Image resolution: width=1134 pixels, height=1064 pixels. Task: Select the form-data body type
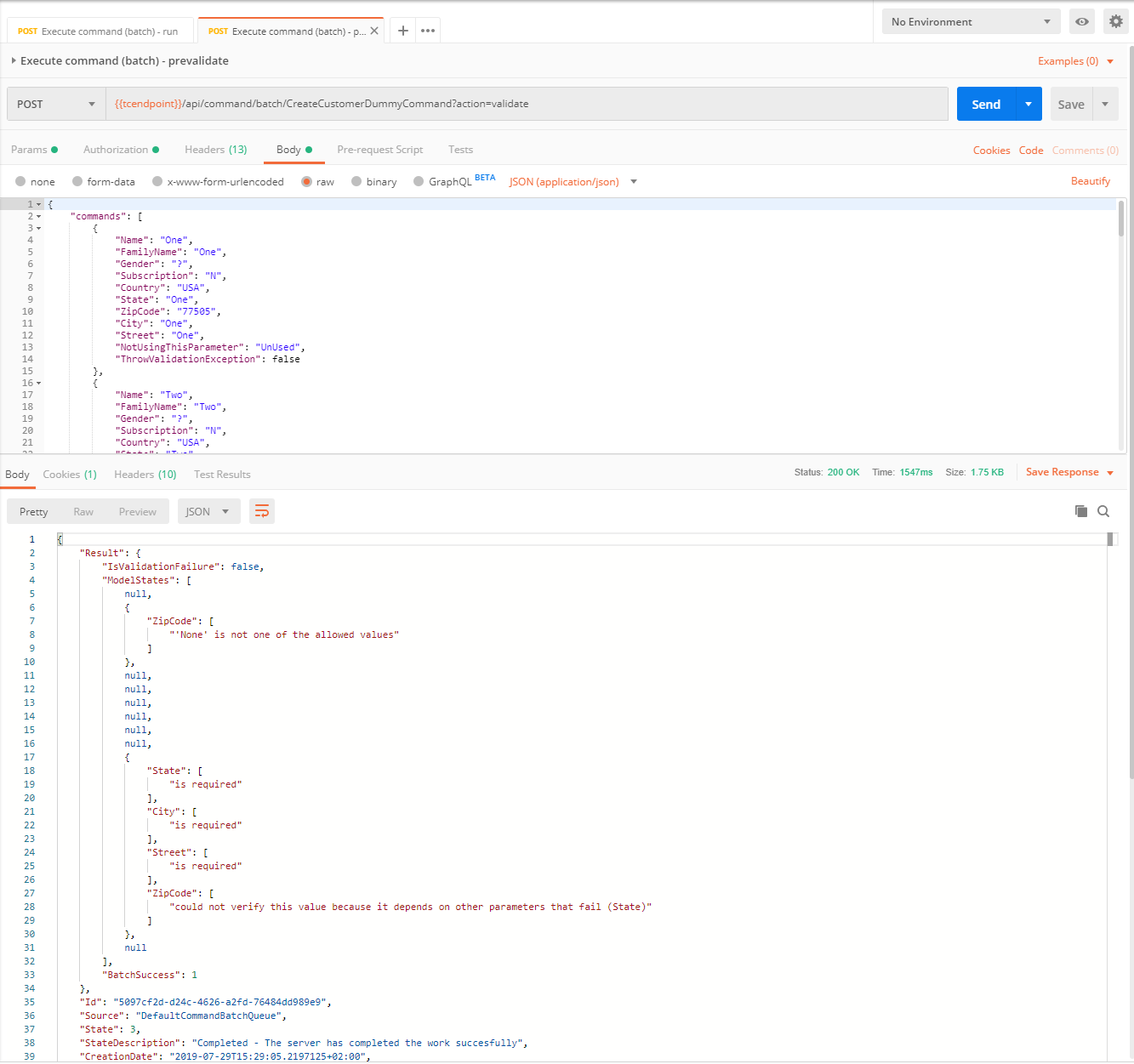tap(77, 181)
